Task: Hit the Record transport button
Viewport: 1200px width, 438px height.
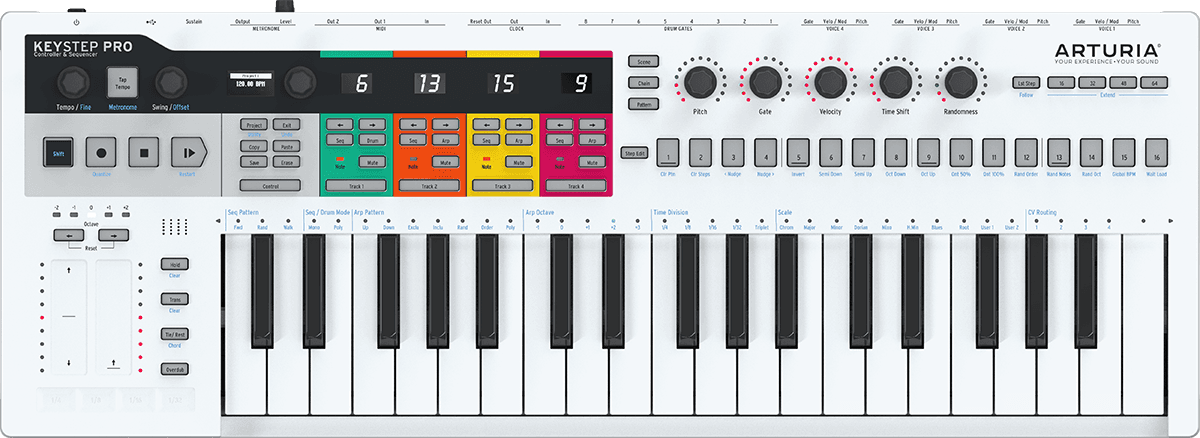Action: 102,153
